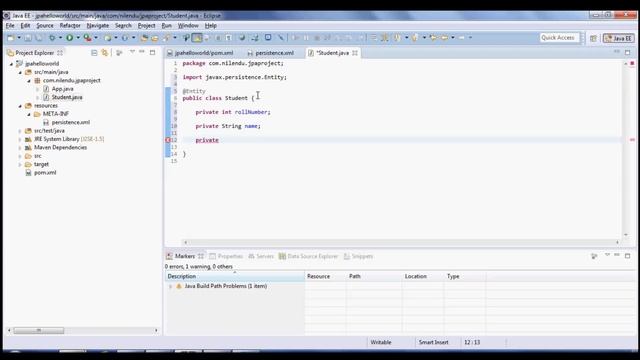Maximize the Markers view panel
Viewport: 640px width, 360px height.
tap(627, 256)
